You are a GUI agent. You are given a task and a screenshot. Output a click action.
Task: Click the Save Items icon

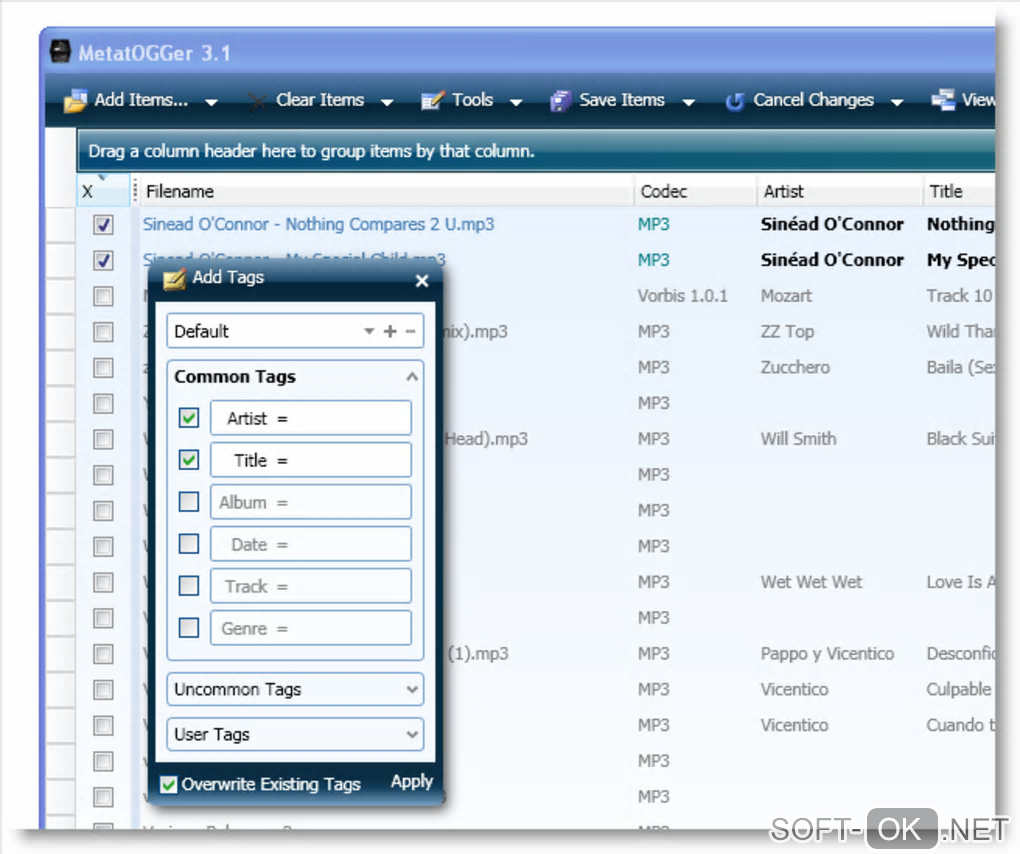[x=560, y=101]
